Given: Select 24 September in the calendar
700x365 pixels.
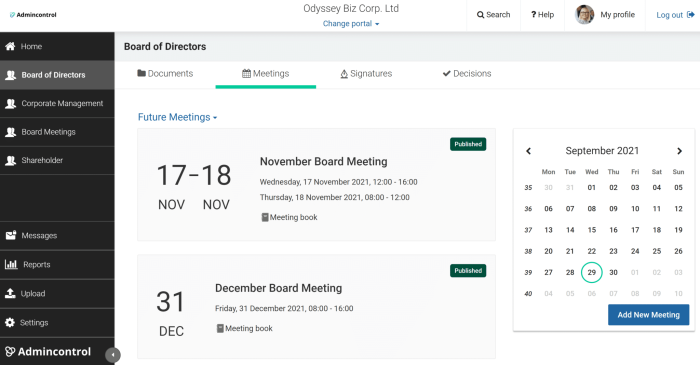Looking at the screenshot, I should 635,251.
